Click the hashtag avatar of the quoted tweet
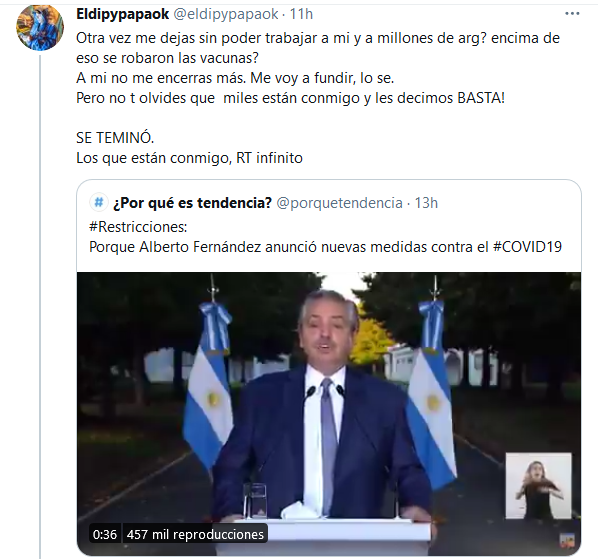Image resolution: width=598 pixels, height=559 pixels. 99,202
